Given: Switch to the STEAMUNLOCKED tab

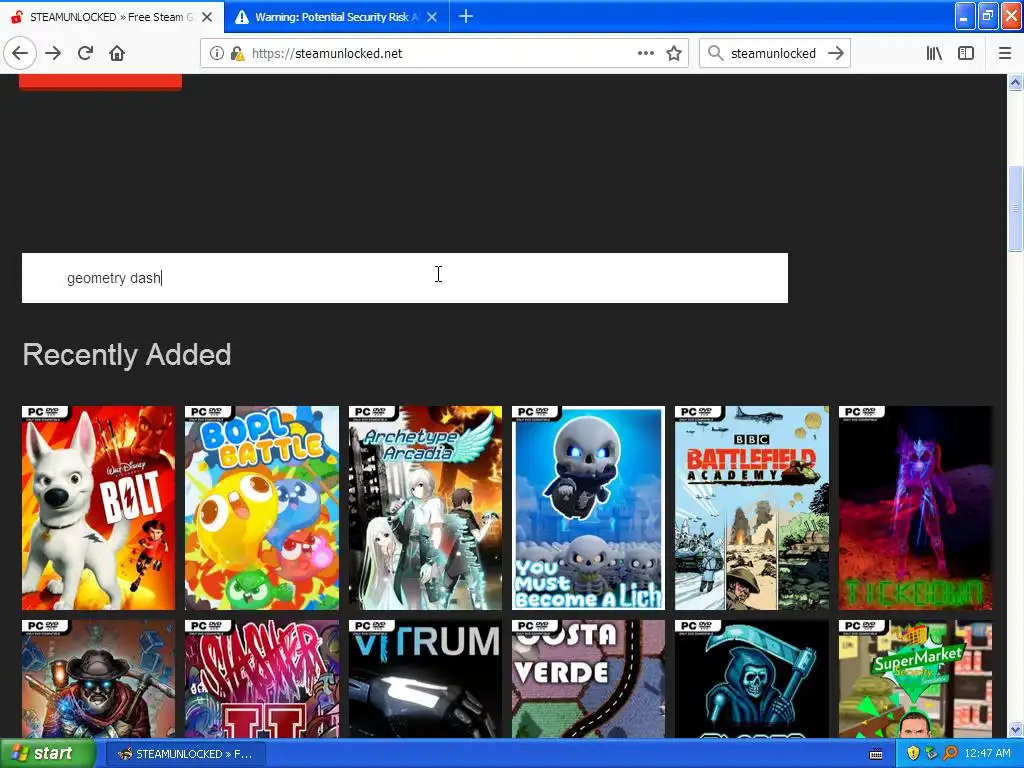Looking at the screenshot, I should 111,17.
